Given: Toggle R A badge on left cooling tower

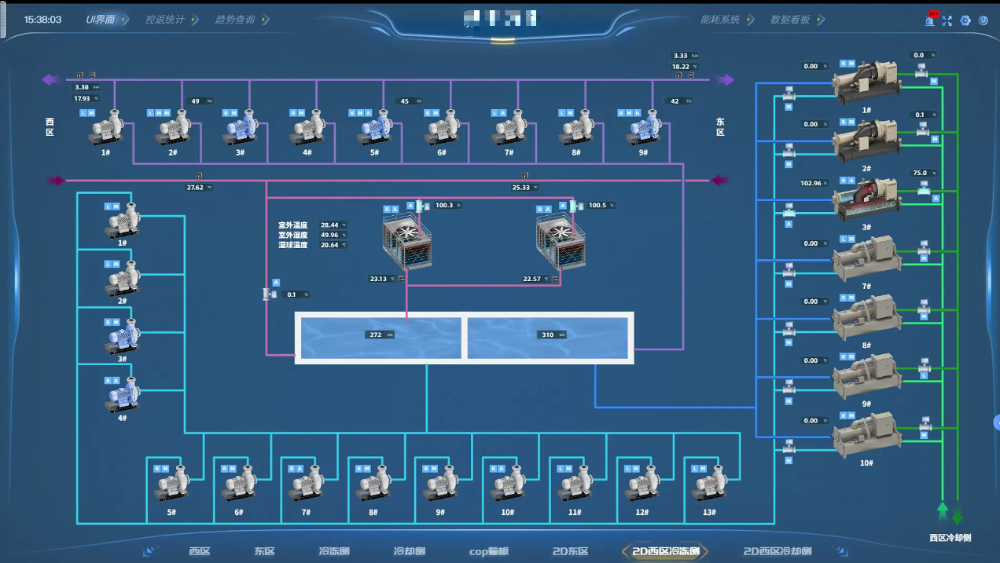Looking at the screenshot, I should tap(391, 209).
